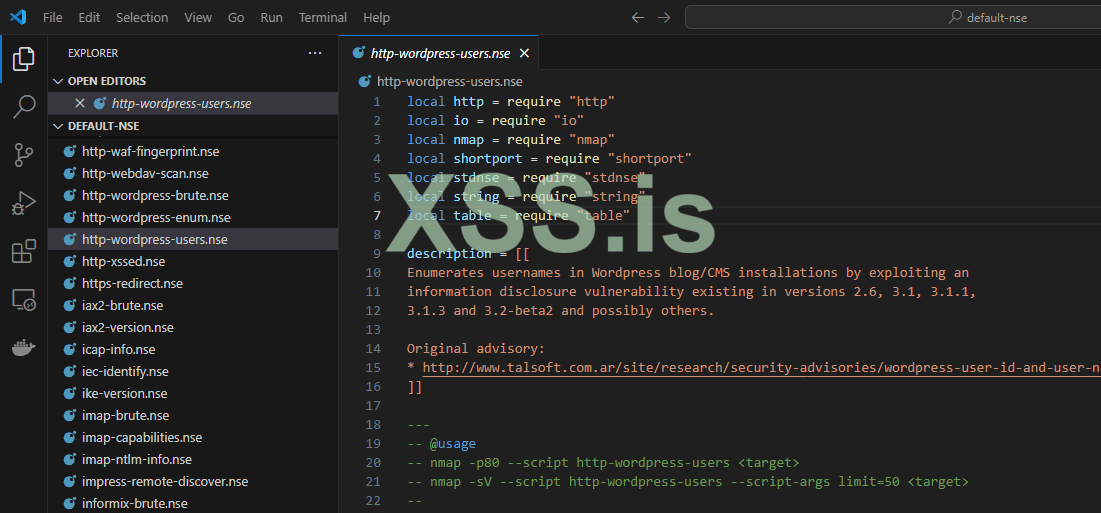Open the Search view in activity bar

[24, 107]
